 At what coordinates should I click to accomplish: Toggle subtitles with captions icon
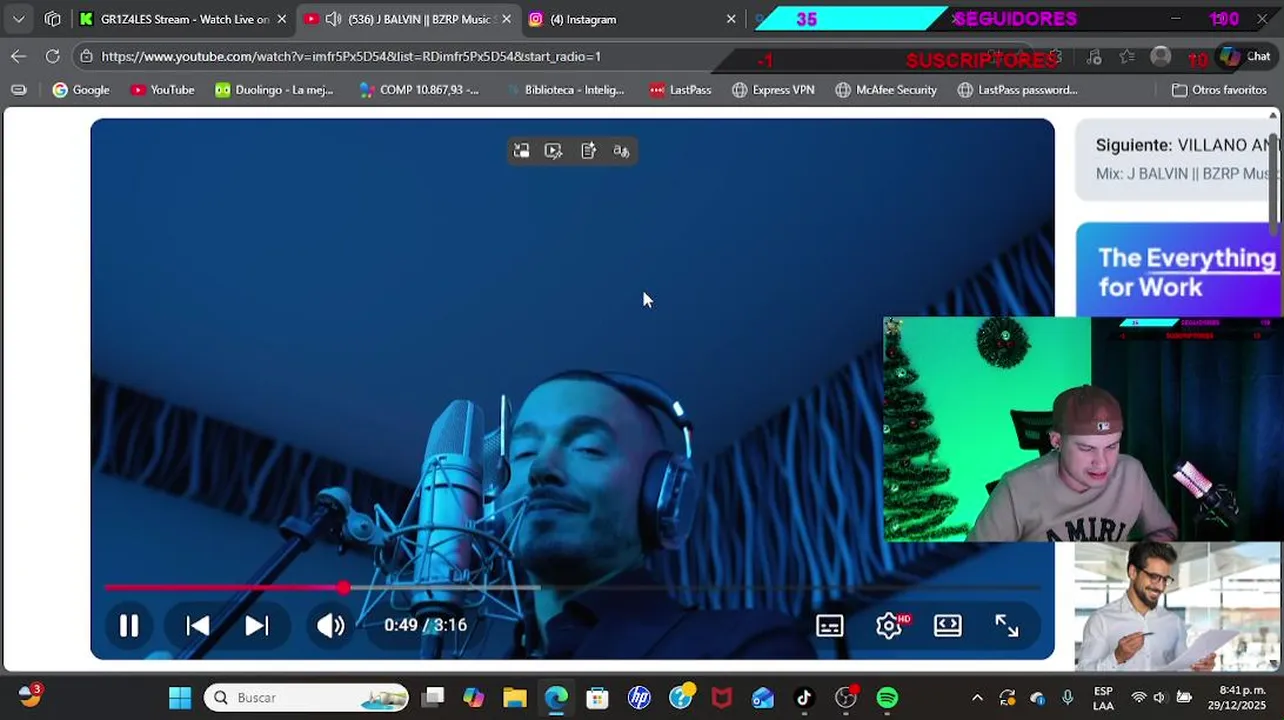click(x=830, y=626)
